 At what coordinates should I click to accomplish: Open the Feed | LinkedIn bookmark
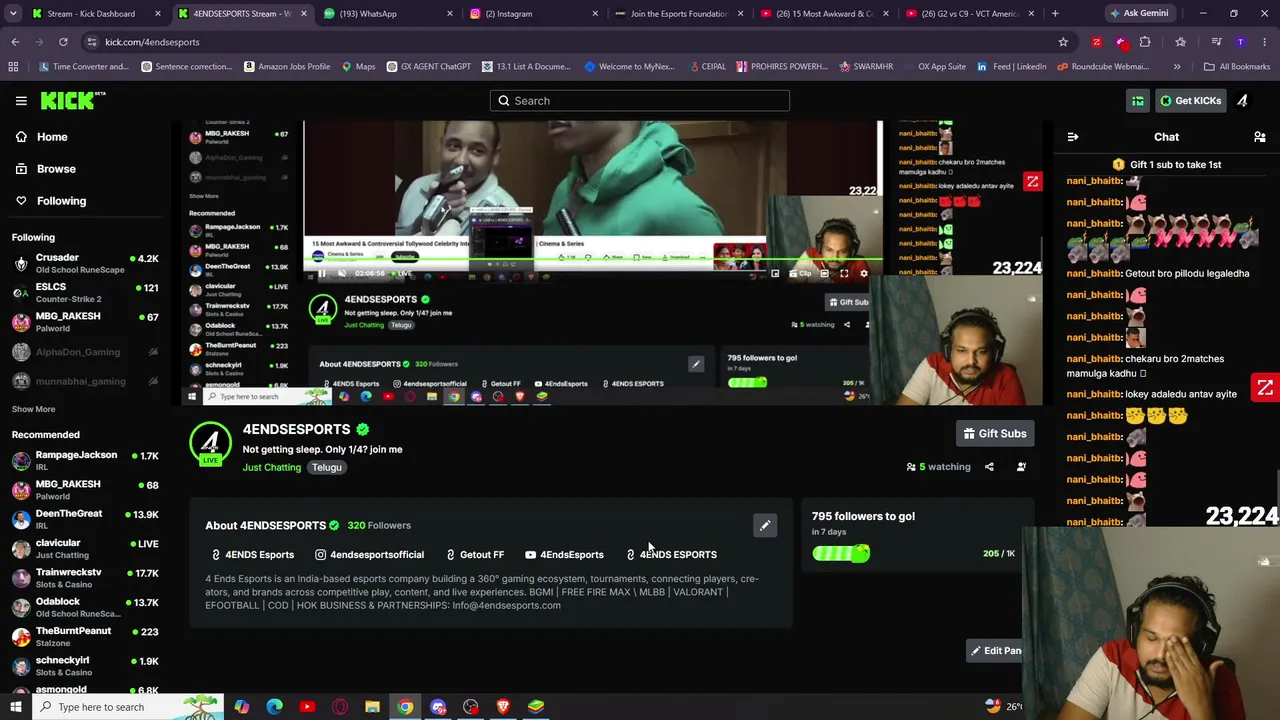click(1011, 67)
